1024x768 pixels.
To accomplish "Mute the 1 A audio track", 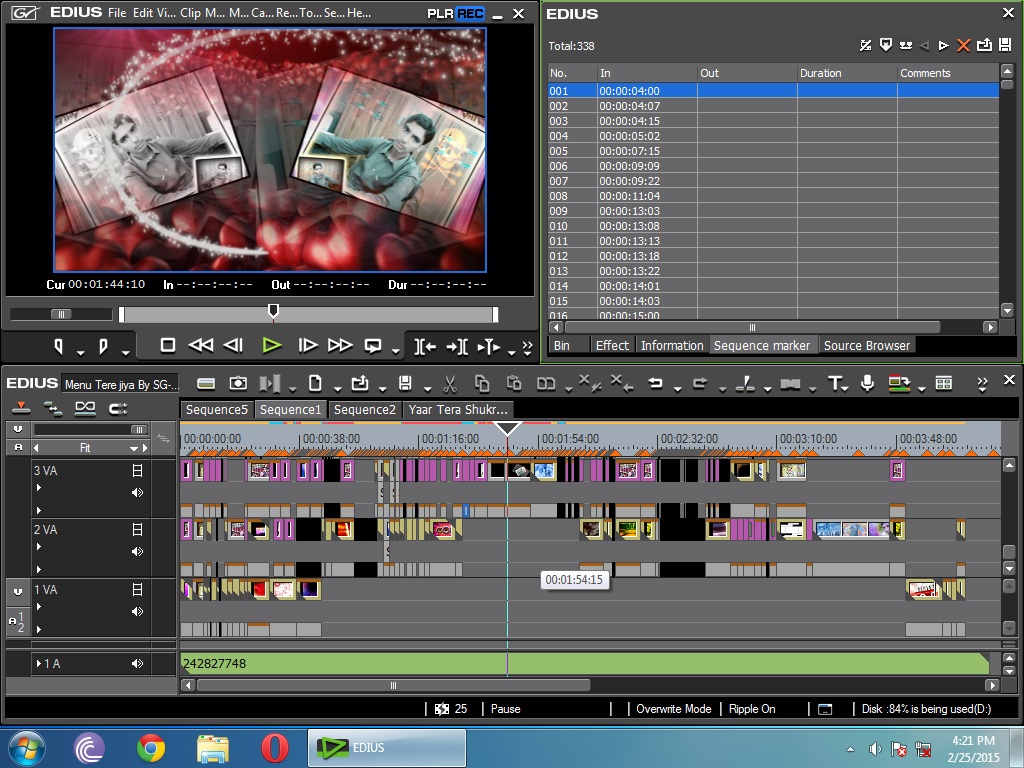I will (137, 664).
